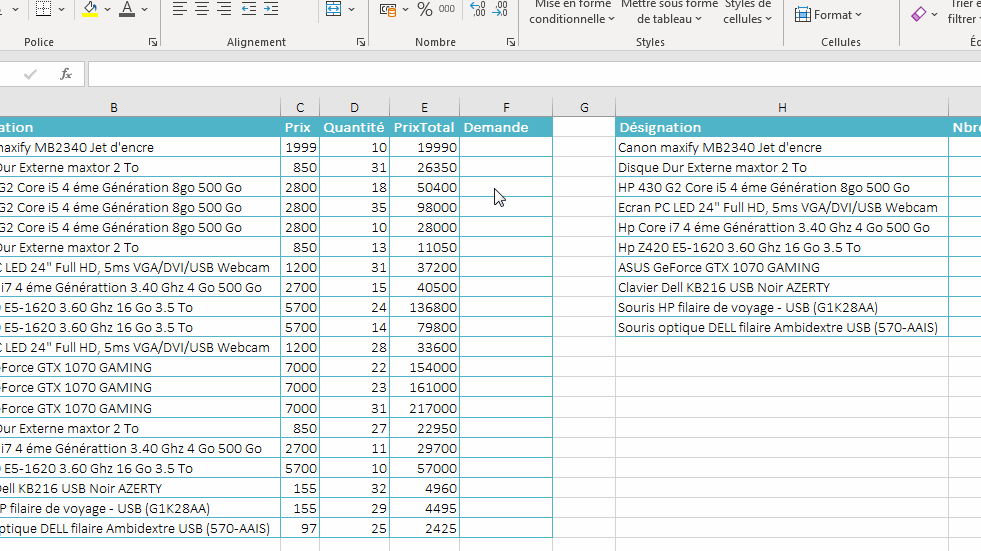The height and width of the screenshot is (551, 981).
Task: Select PrixTotal cell 98000
Action: pos(424,207)
